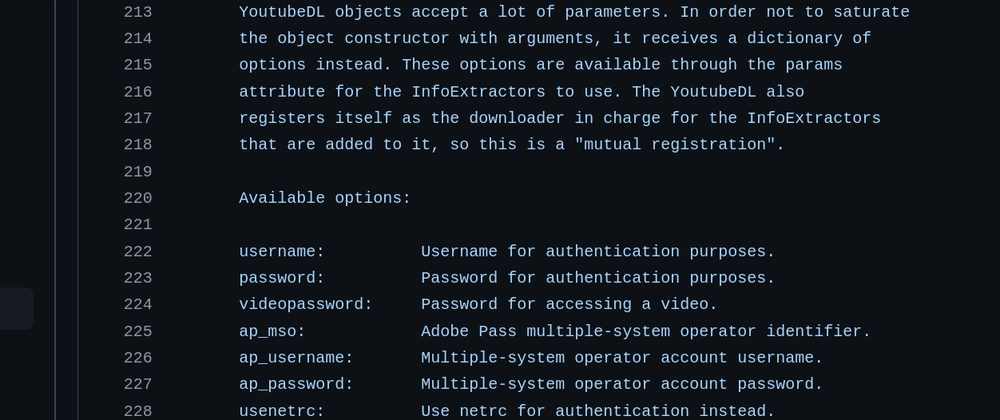
Task: Click 'Username for authentication purposes.' description
Action: (598, 251)
